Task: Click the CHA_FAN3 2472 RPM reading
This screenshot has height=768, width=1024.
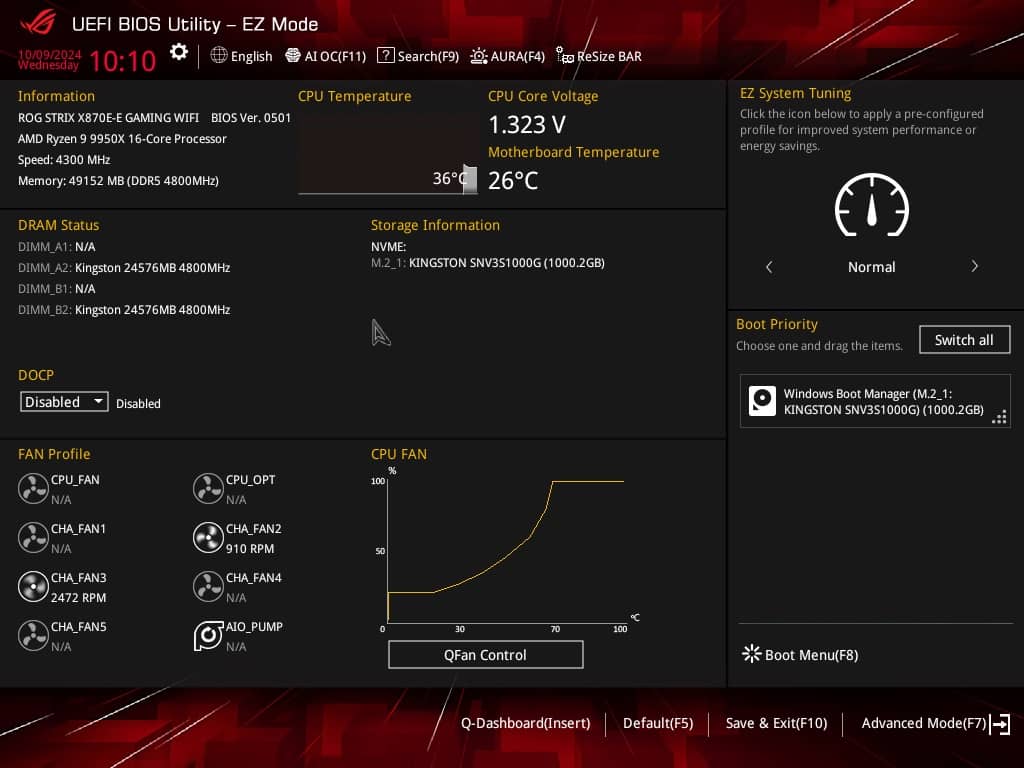Action: 78,598
